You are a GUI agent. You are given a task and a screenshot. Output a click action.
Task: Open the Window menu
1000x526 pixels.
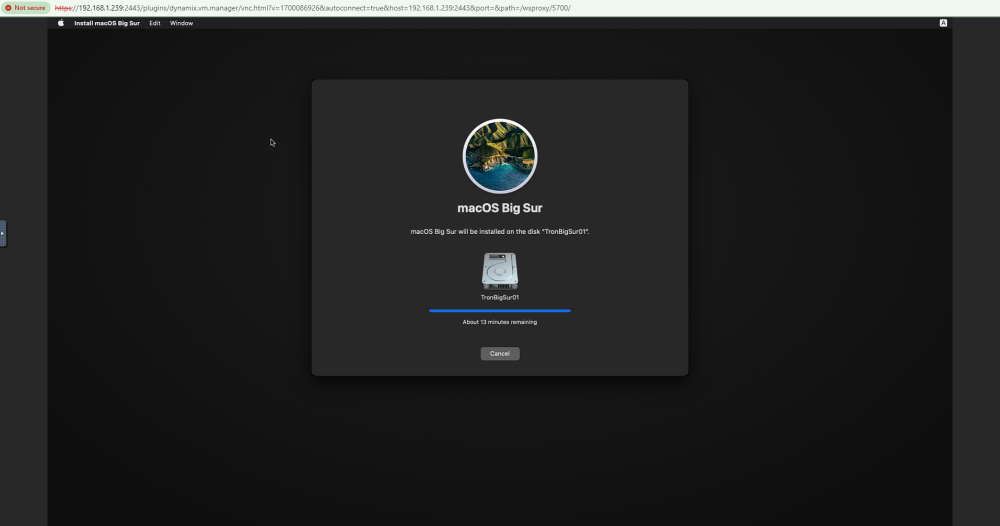coord(181,23)
